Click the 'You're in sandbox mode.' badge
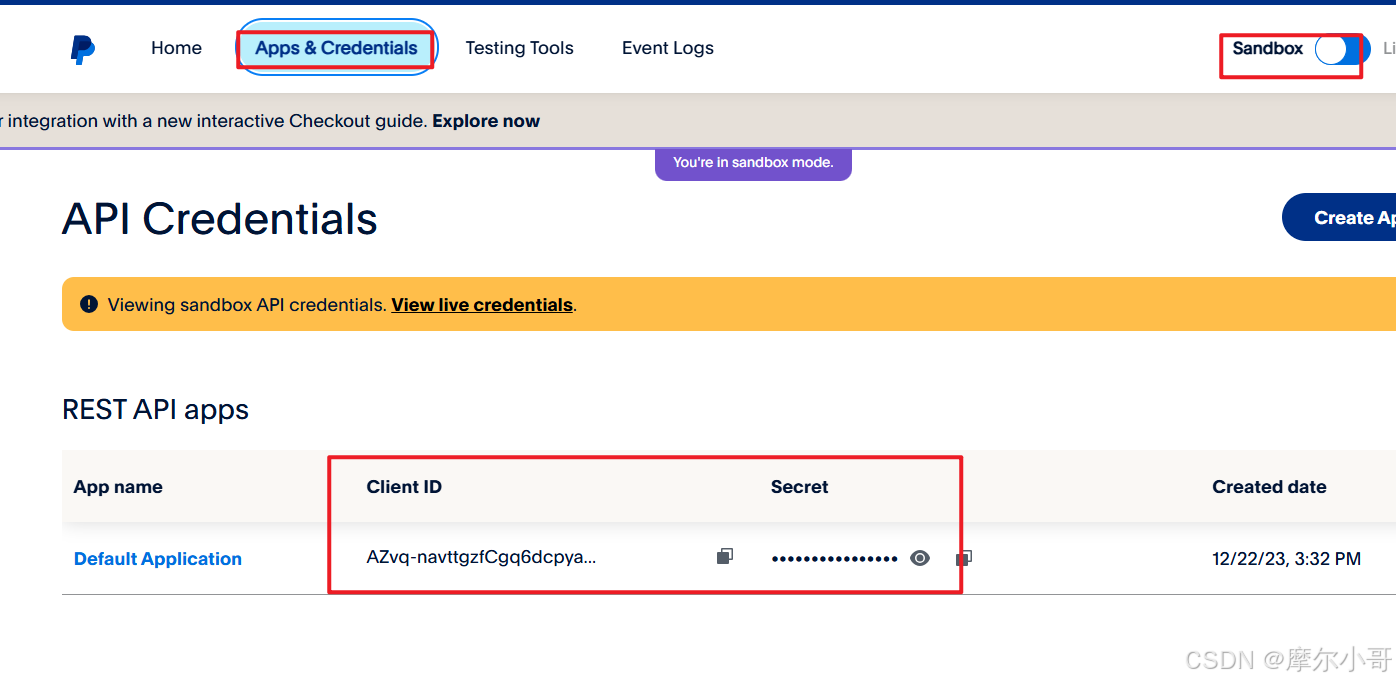 (x=753, y=162)
